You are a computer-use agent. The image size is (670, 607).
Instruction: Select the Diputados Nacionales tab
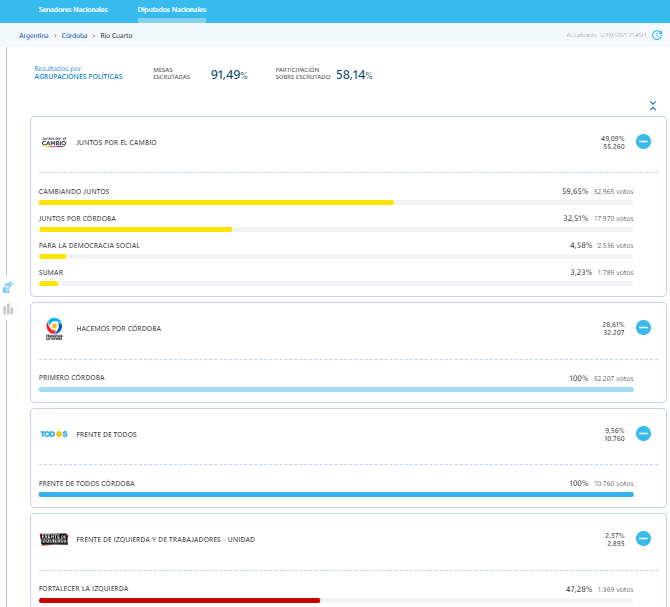pyautogui.click(x=172, y=10)
